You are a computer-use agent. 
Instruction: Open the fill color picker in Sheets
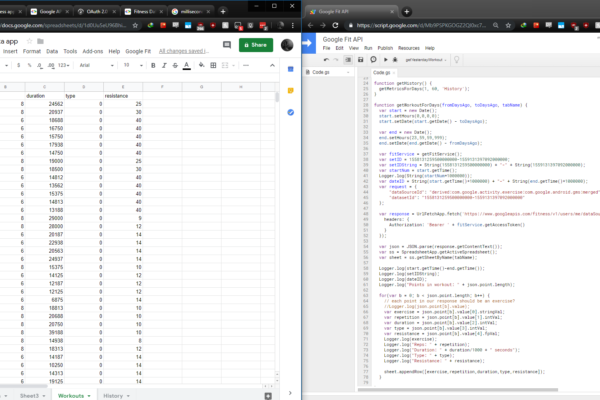point(201,65)
